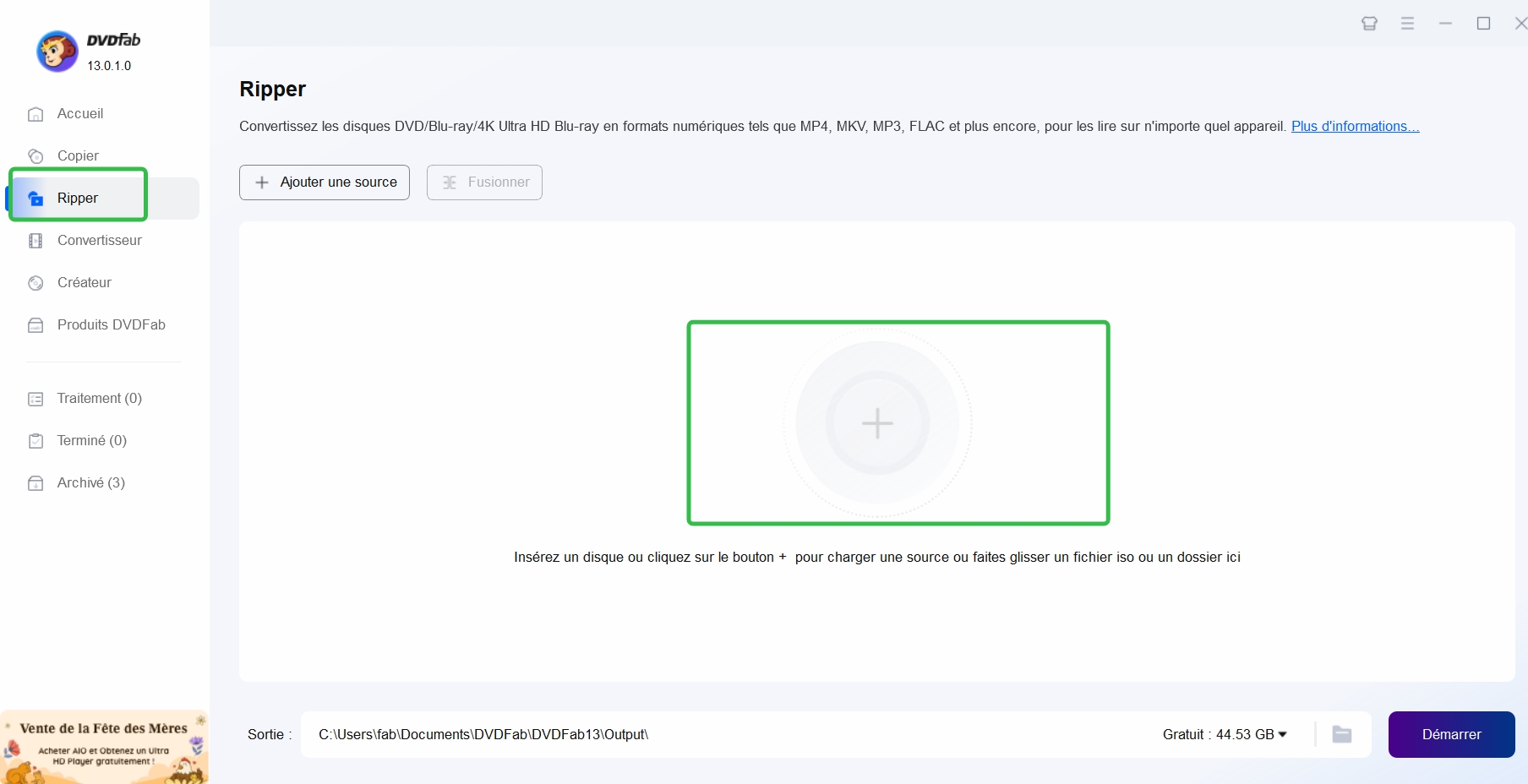Open Plus d'informations link
Viewport: 1528px width, 784px height.
pyautogui.click(x=1355, y=126)
